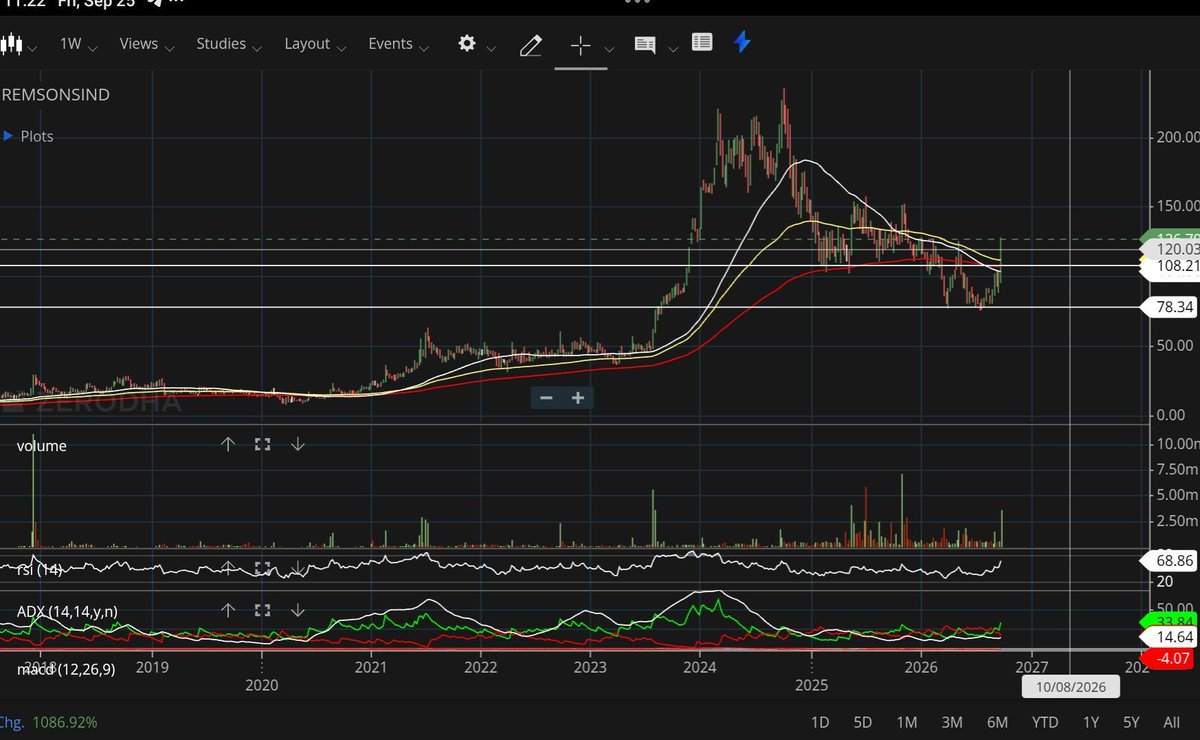Click the 10/08/2026 date marker
Viewport: 1200px width, 740px height.
tap(1071, 687)
